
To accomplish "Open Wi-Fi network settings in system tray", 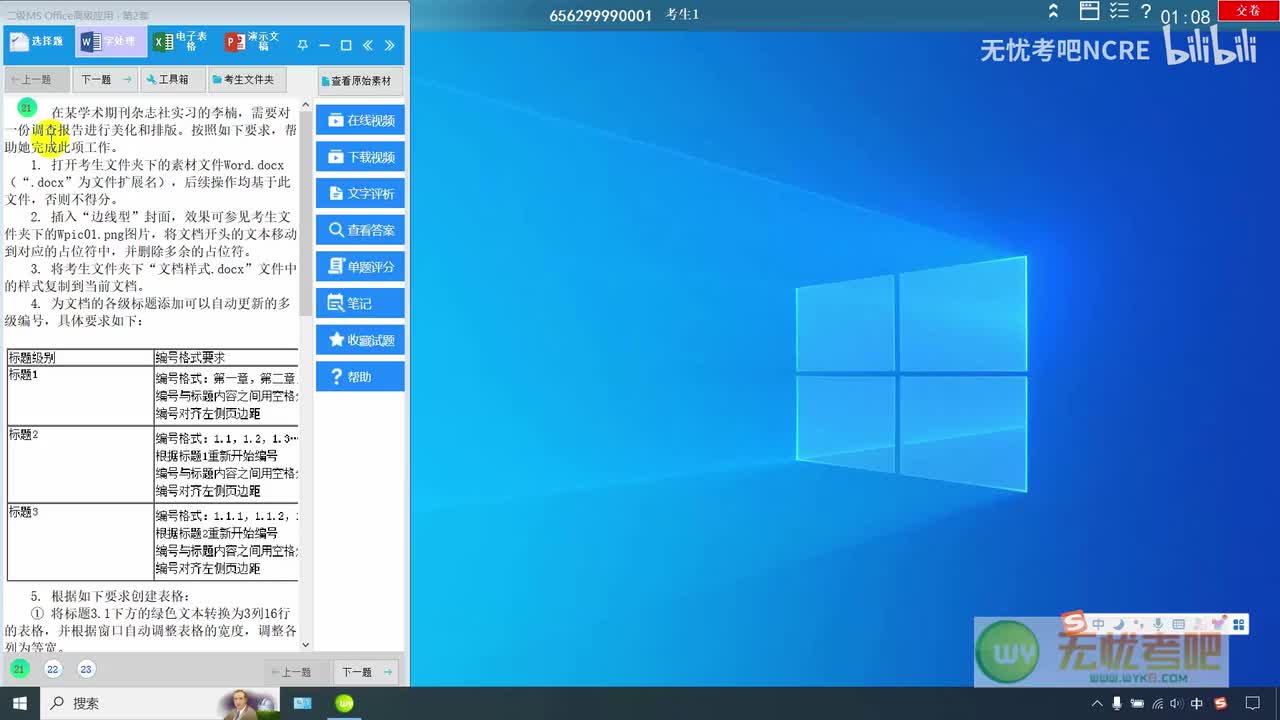I will click(x=1157, y=704).
